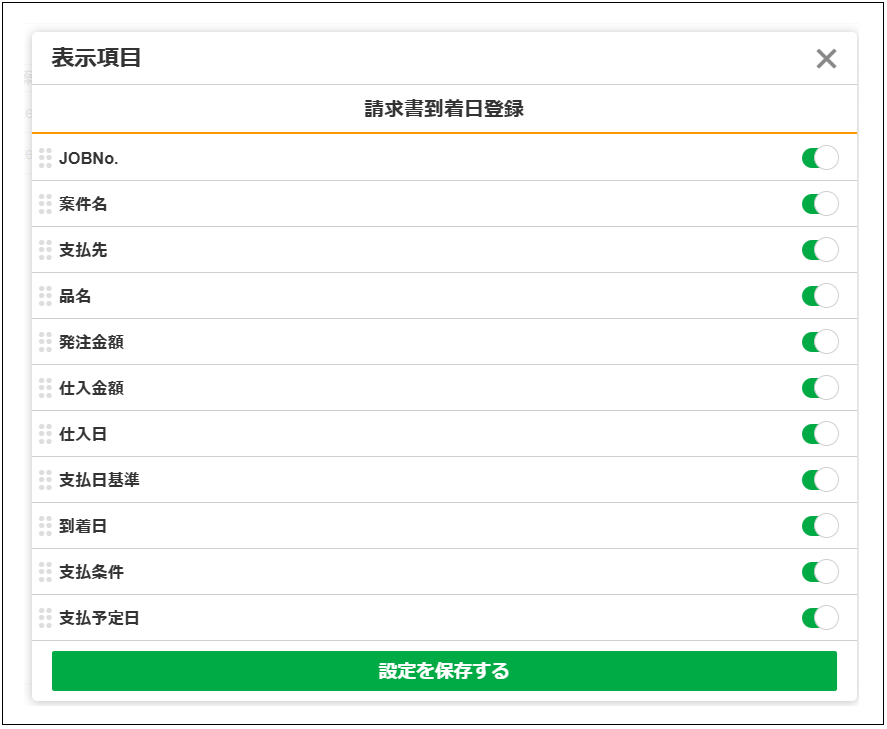This screenshot has width=887, height=729.
Task: Toggle the 品名 display switch
Action: click(819, 296)
